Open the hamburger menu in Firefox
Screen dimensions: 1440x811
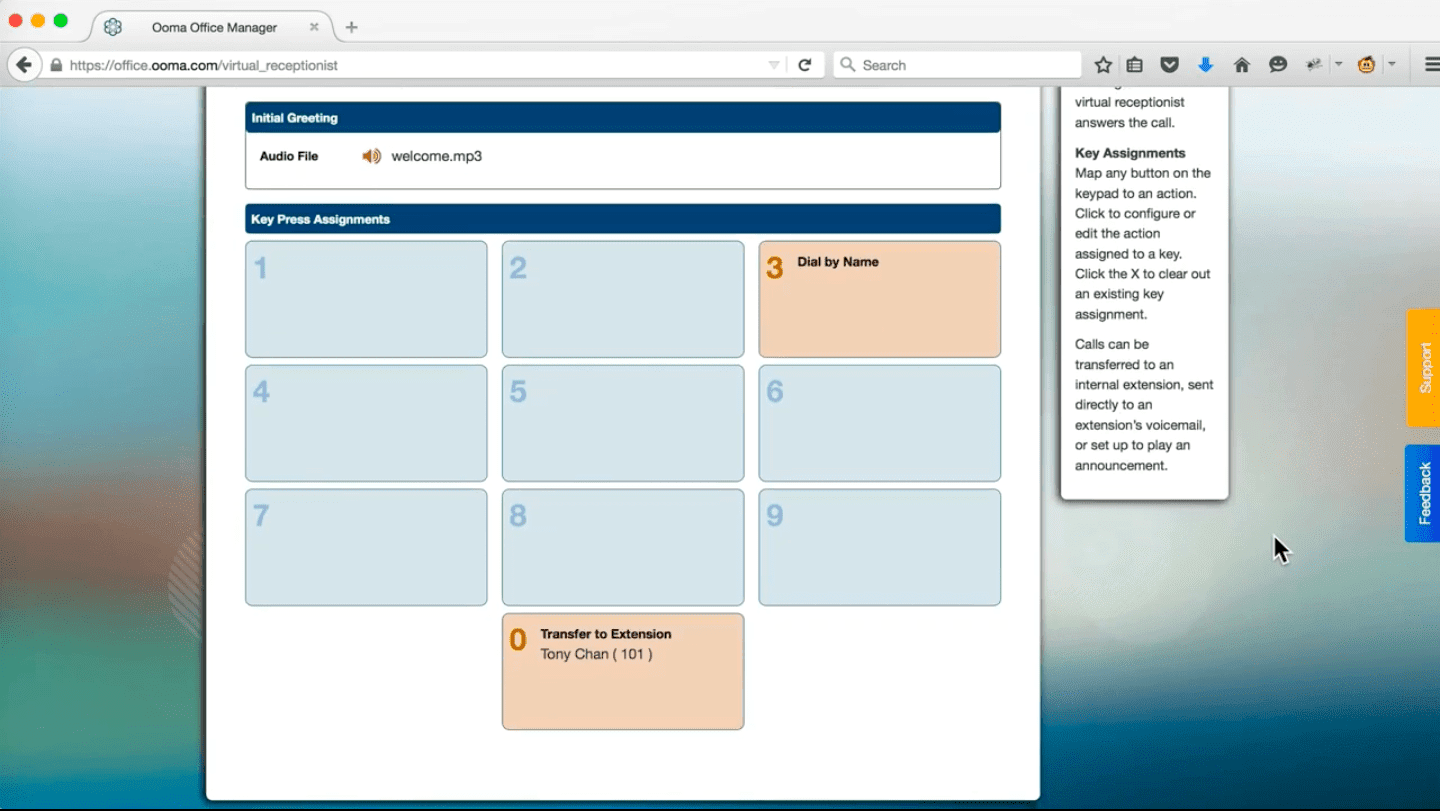(1431, 65)
